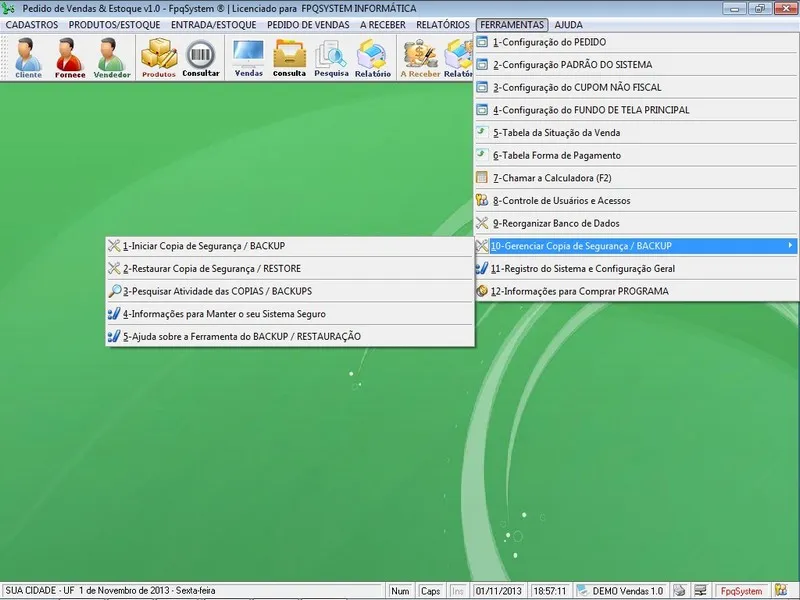Click the Produtos boxes icon

(x=158, y=57)
